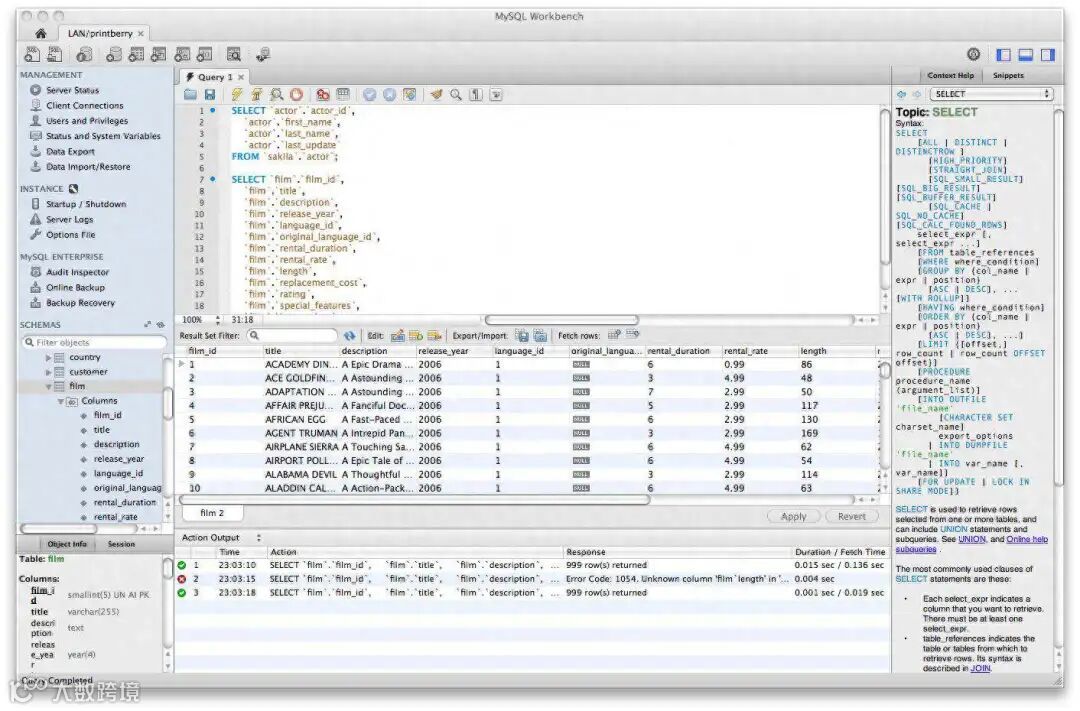This screenshot has width=1080, height=711.
Task: Open Server Status in Management
Action: click(72, 90)
